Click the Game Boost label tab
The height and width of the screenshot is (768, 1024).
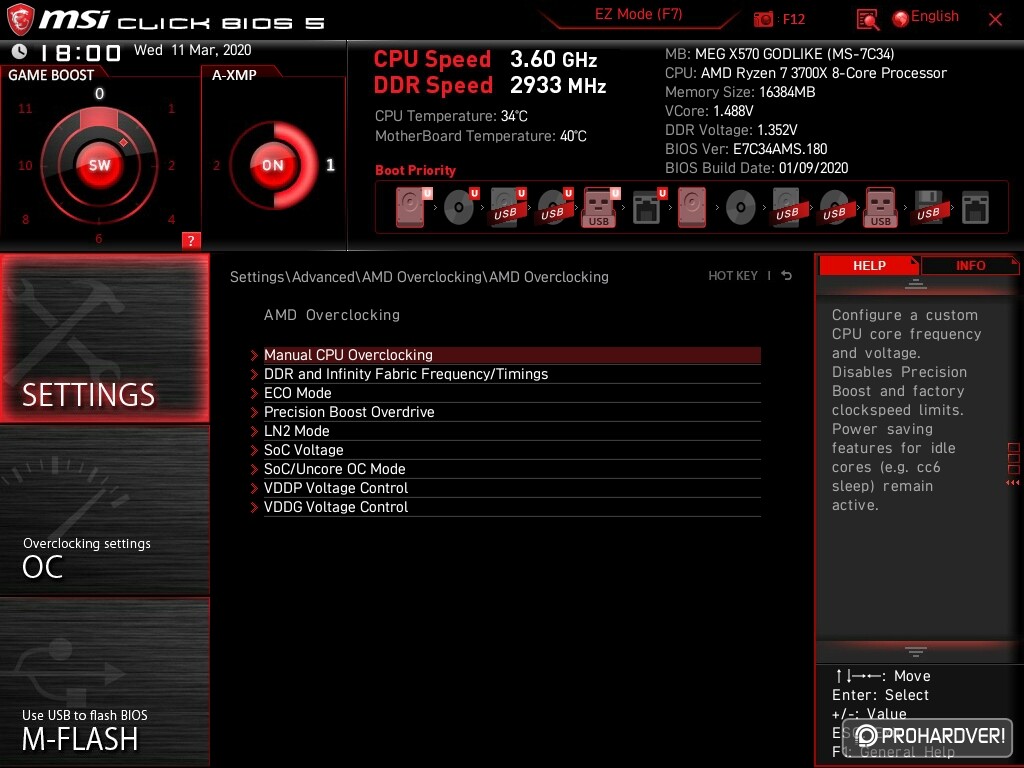(51, 75)
